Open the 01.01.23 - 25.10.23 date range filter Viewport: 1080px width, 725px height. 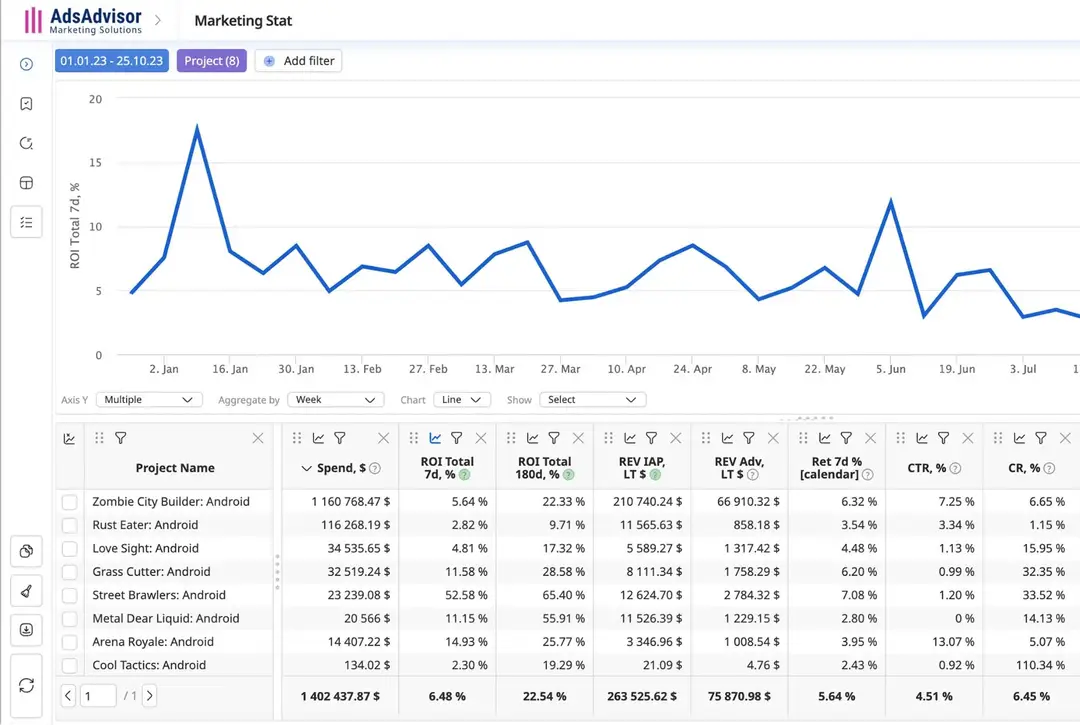point(112,61)
